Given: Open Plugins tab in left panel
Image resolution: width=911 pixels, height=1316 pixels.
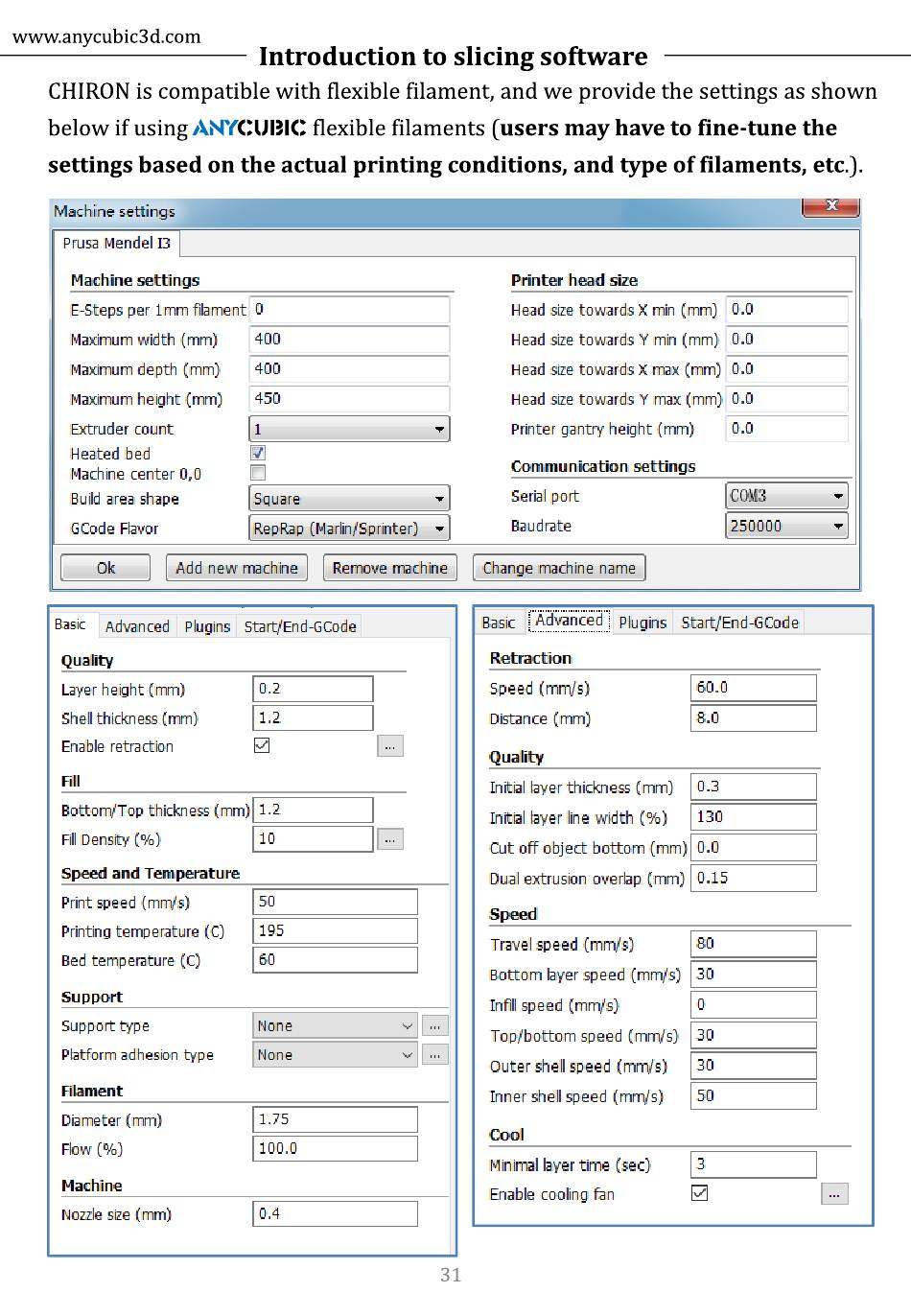Looking at the screenshot, I should coord(207,626).
